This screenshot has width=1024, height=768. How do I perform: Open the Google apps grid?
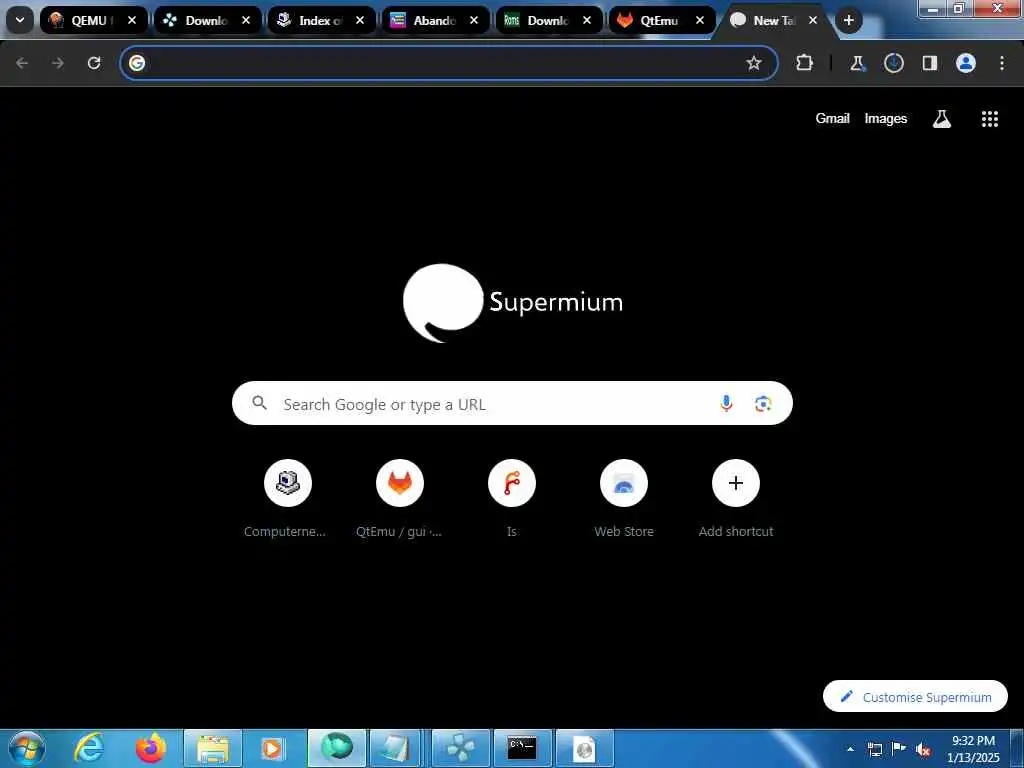pos(989,119)
